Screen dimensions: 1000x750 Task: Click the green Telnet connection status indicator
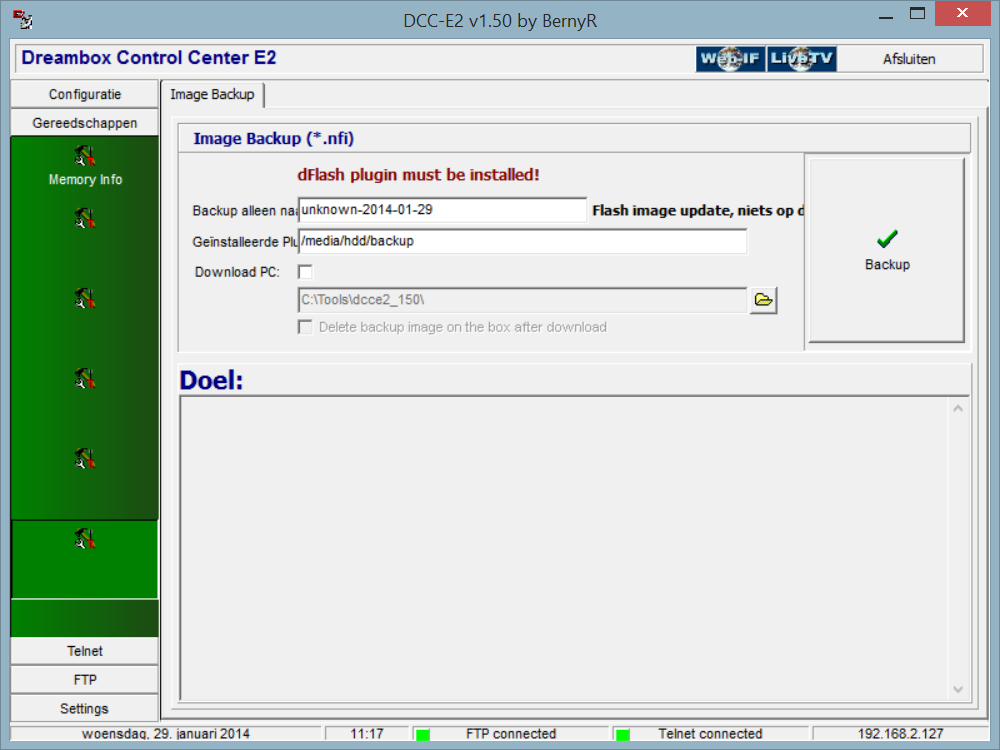623,735
